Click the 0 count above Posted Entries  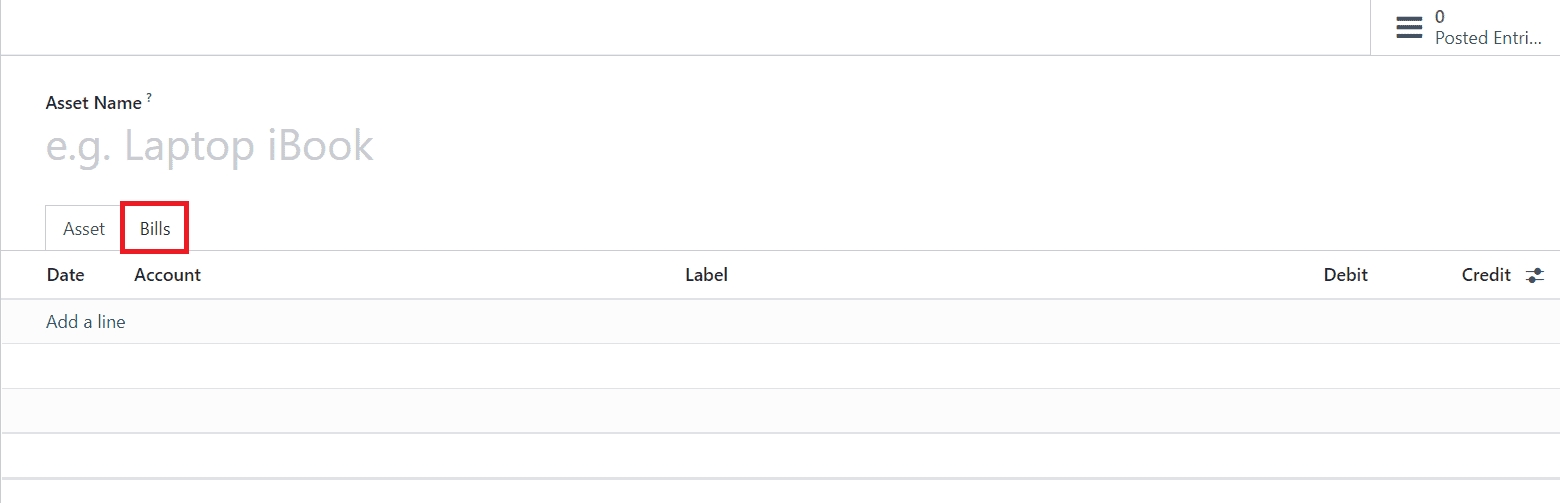pyautogui.click(x=1440, y=16)
